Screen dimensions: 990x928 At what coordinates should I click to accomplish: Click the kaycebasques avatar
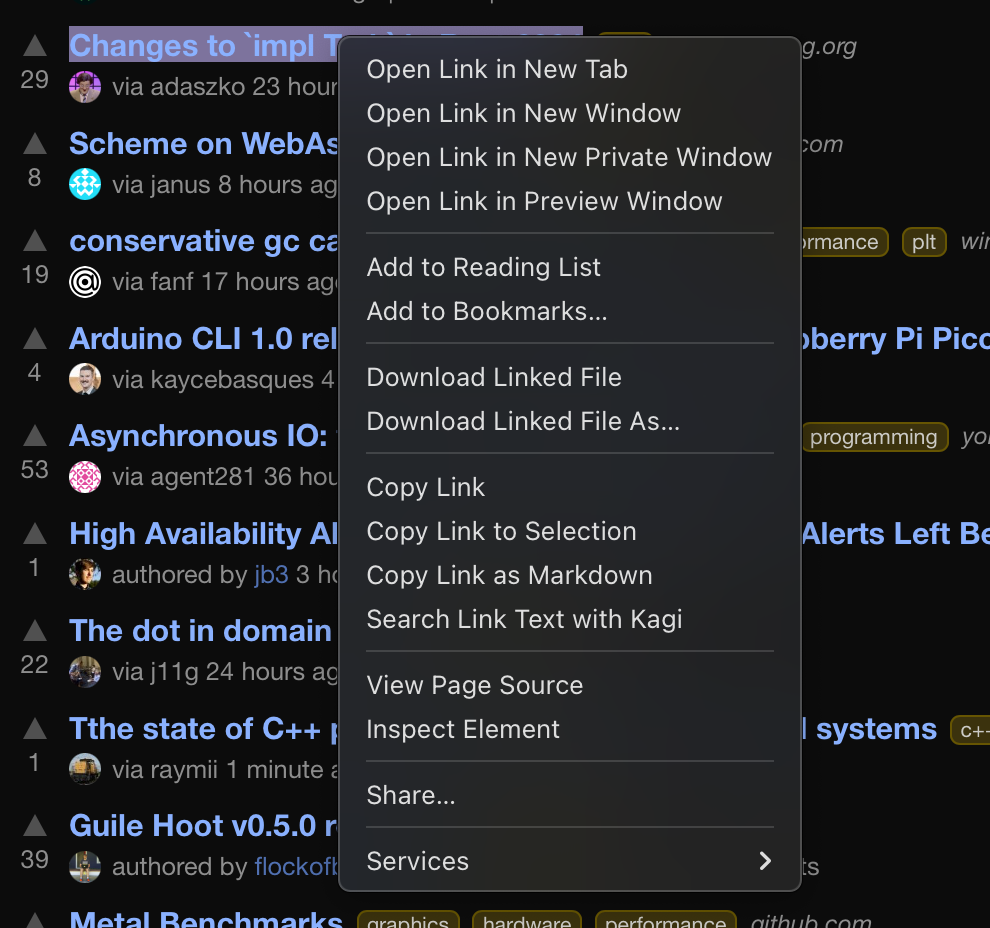pos(85,380)
